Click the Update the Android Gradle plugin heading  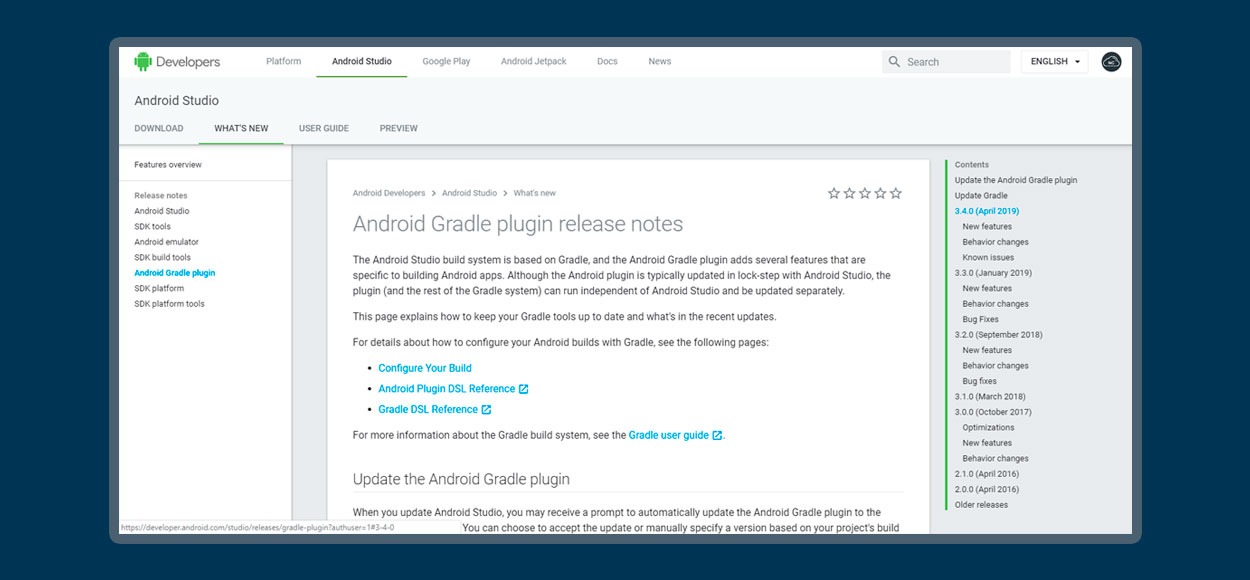(x=461, y=479)
